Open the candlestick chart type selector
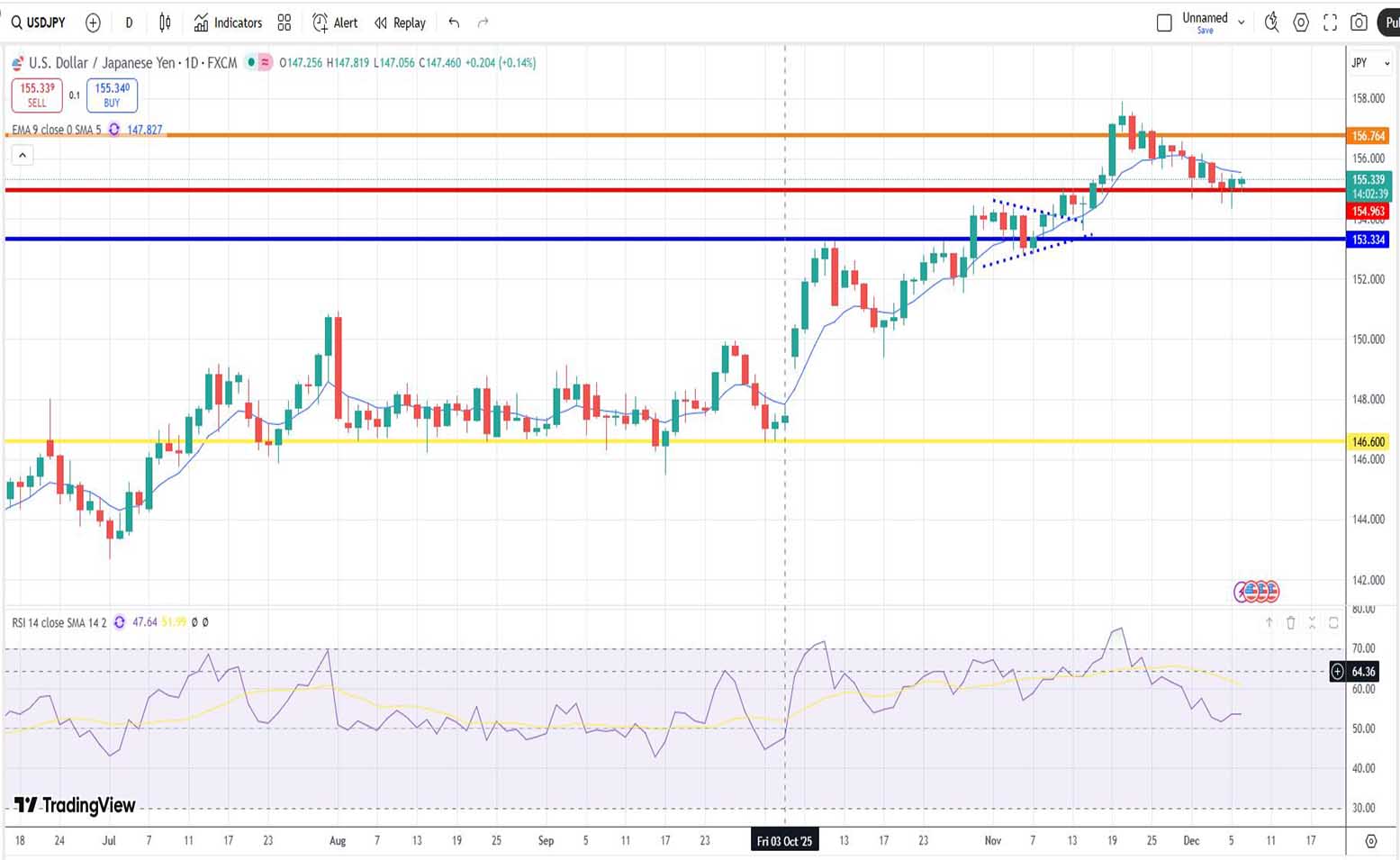The image size is (1400, 860). [165, 23]
